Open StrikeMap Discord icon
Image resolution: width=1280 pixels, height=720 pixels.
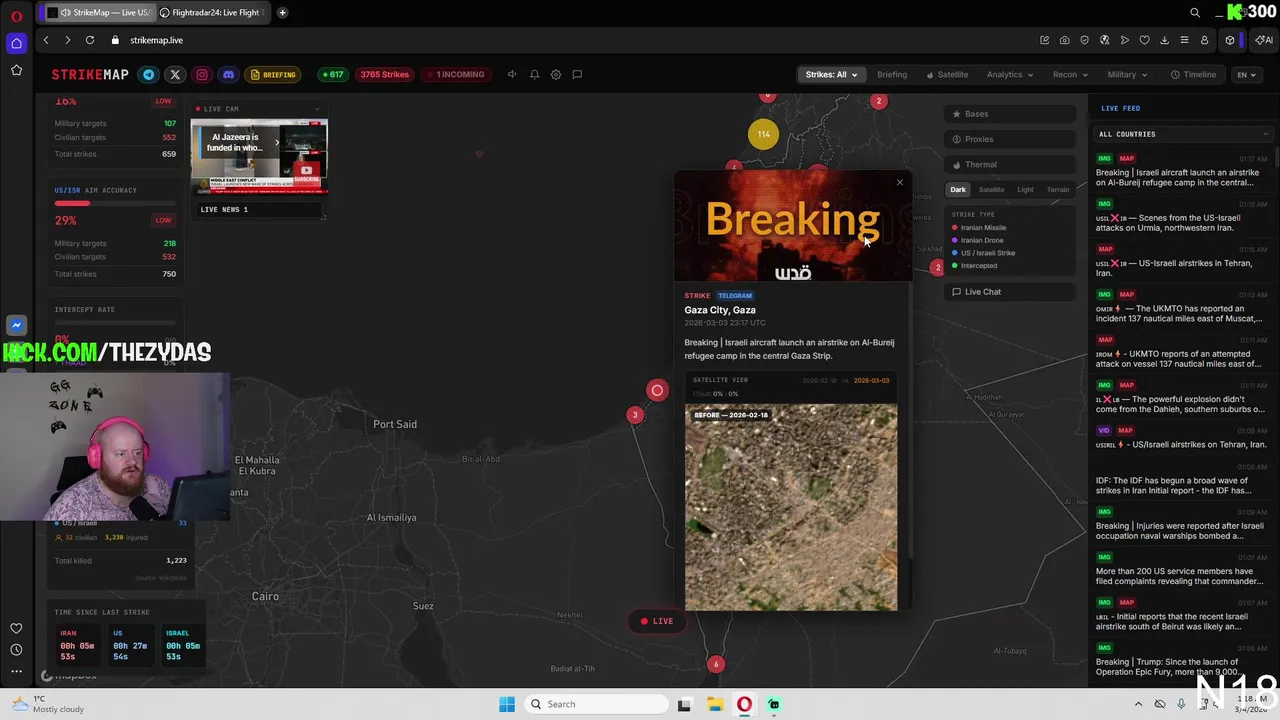click(x=229, y=74)
